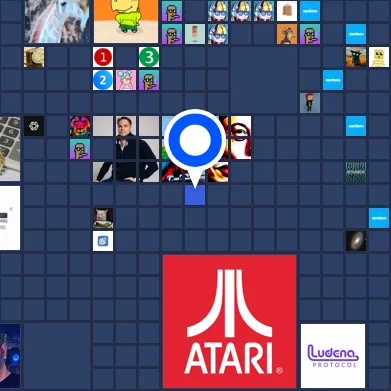Select the blue number 2 tile
This screenshot has width=391, height=391.
click(103, 80)
